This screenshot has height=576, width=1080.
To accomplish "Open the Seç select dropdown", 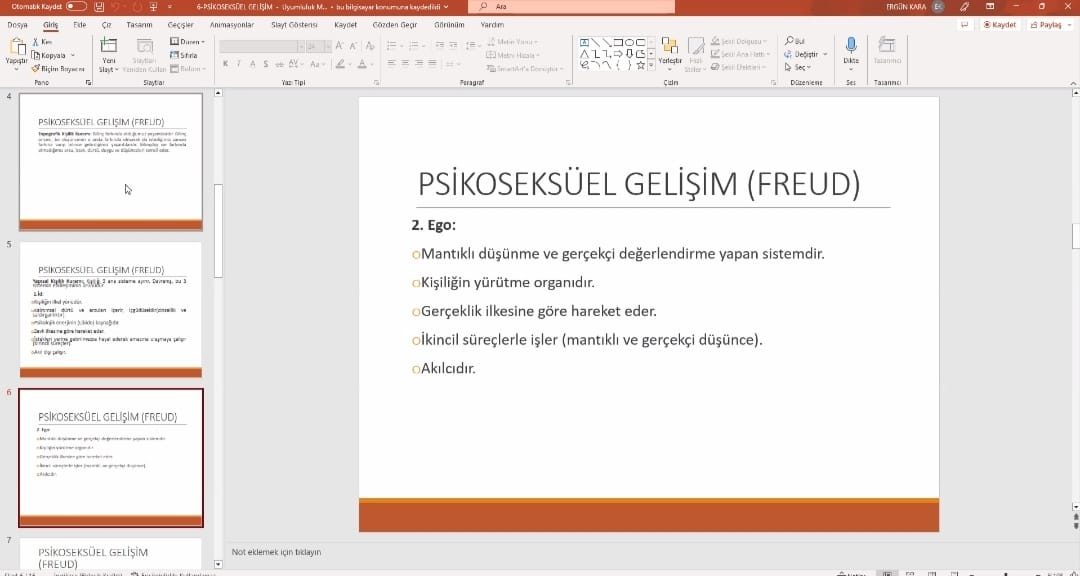I will pyautogui.click(x=798, y=68).
